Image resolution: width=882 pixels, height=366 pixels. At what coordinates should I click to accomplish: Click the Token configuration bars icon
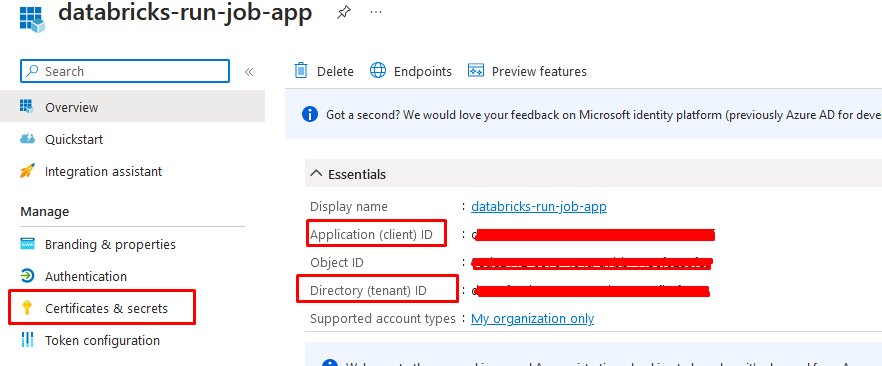tap(26, 340)
